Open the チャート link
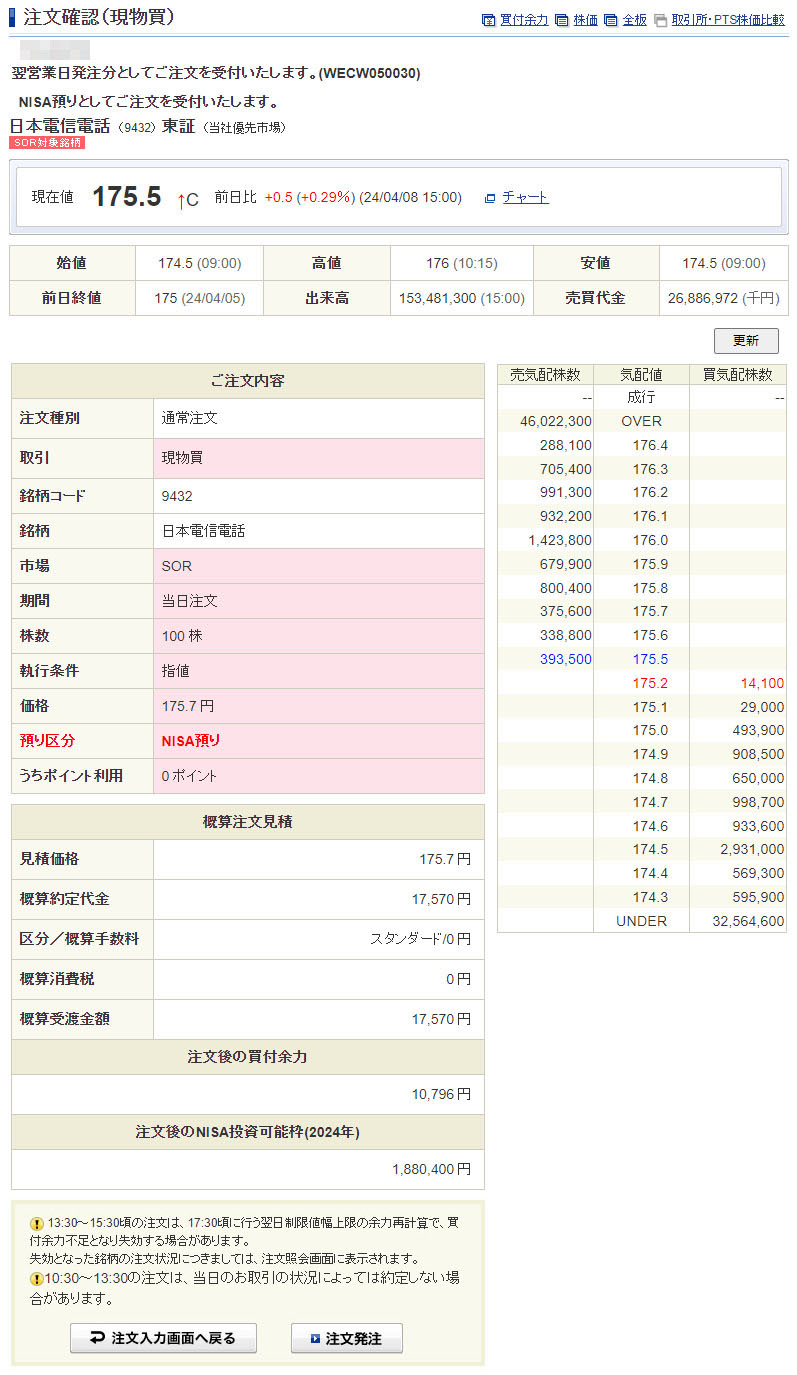The height and width of the screenshot is (1375, 797). pyautogui.click(x=525, y=198)
